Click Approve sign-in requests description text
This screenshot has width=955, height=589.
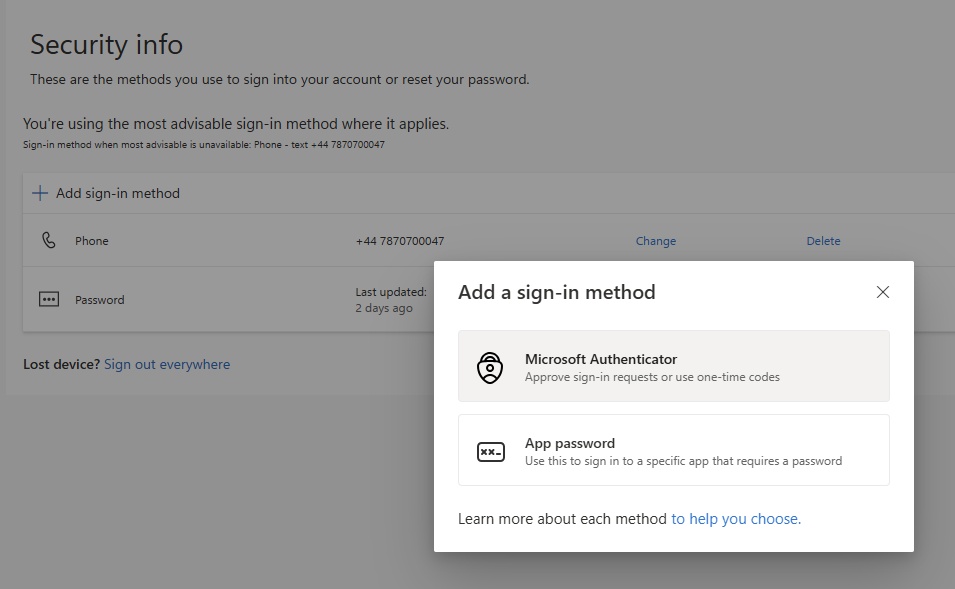click(x=652, y=377)
